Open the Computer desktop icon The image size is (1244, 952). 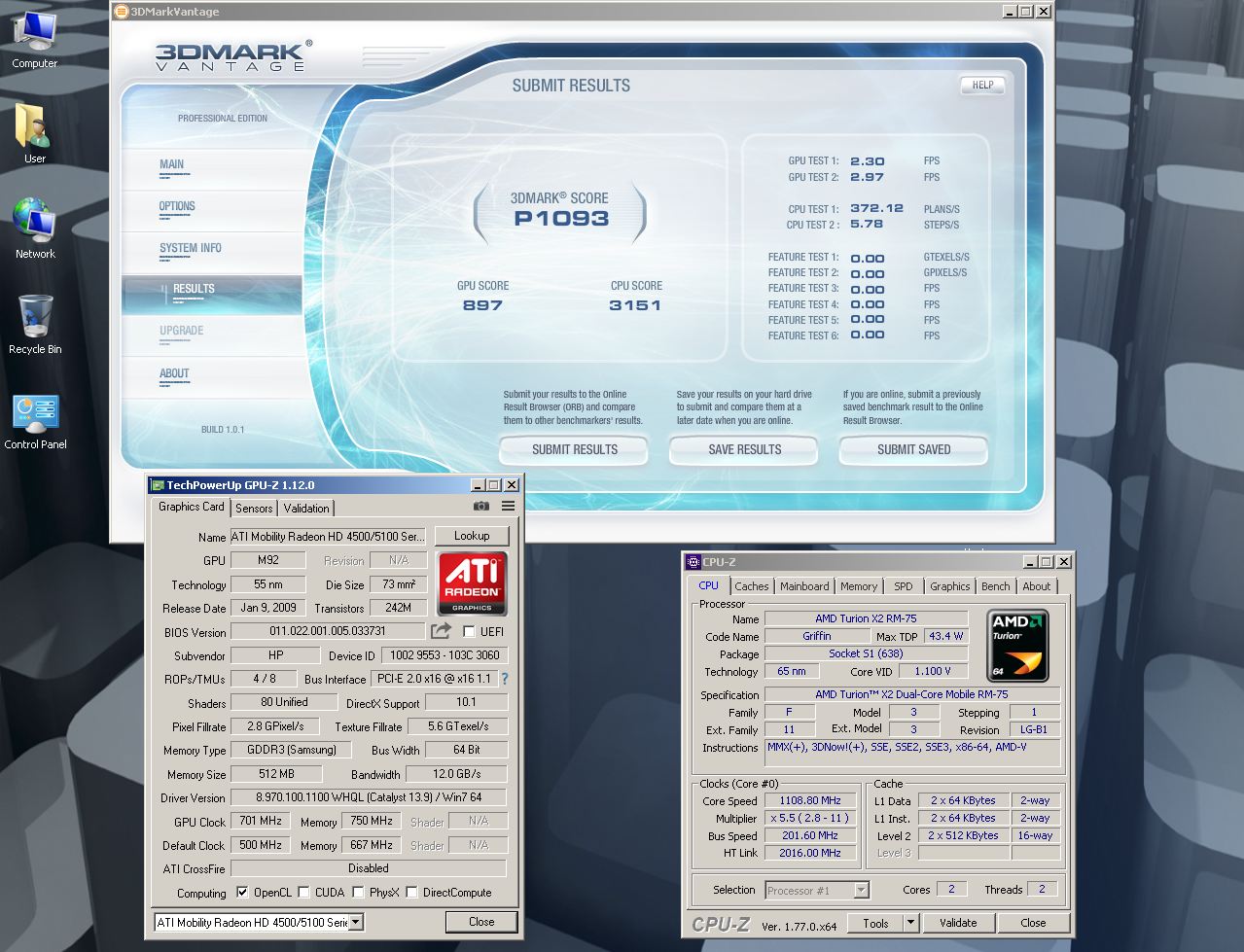click(34, 39)
